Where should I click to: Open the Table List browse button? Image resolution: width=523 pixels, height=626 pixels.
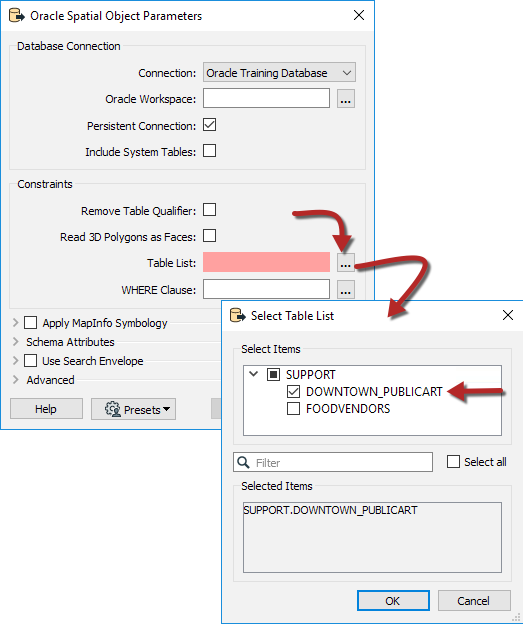(346, 263)
